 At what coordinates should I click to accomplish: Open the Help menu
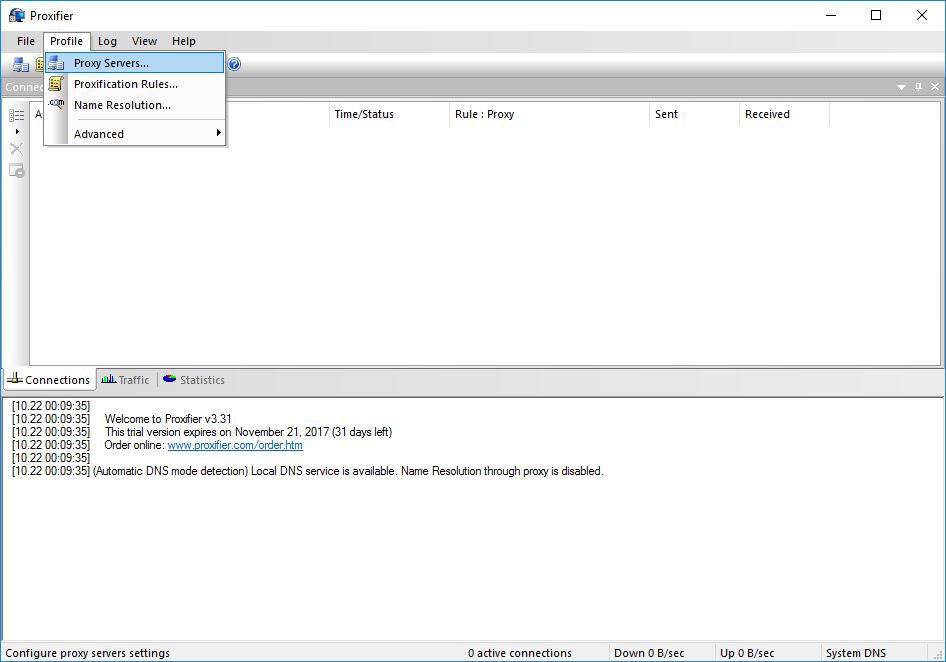tap(183, 41)
